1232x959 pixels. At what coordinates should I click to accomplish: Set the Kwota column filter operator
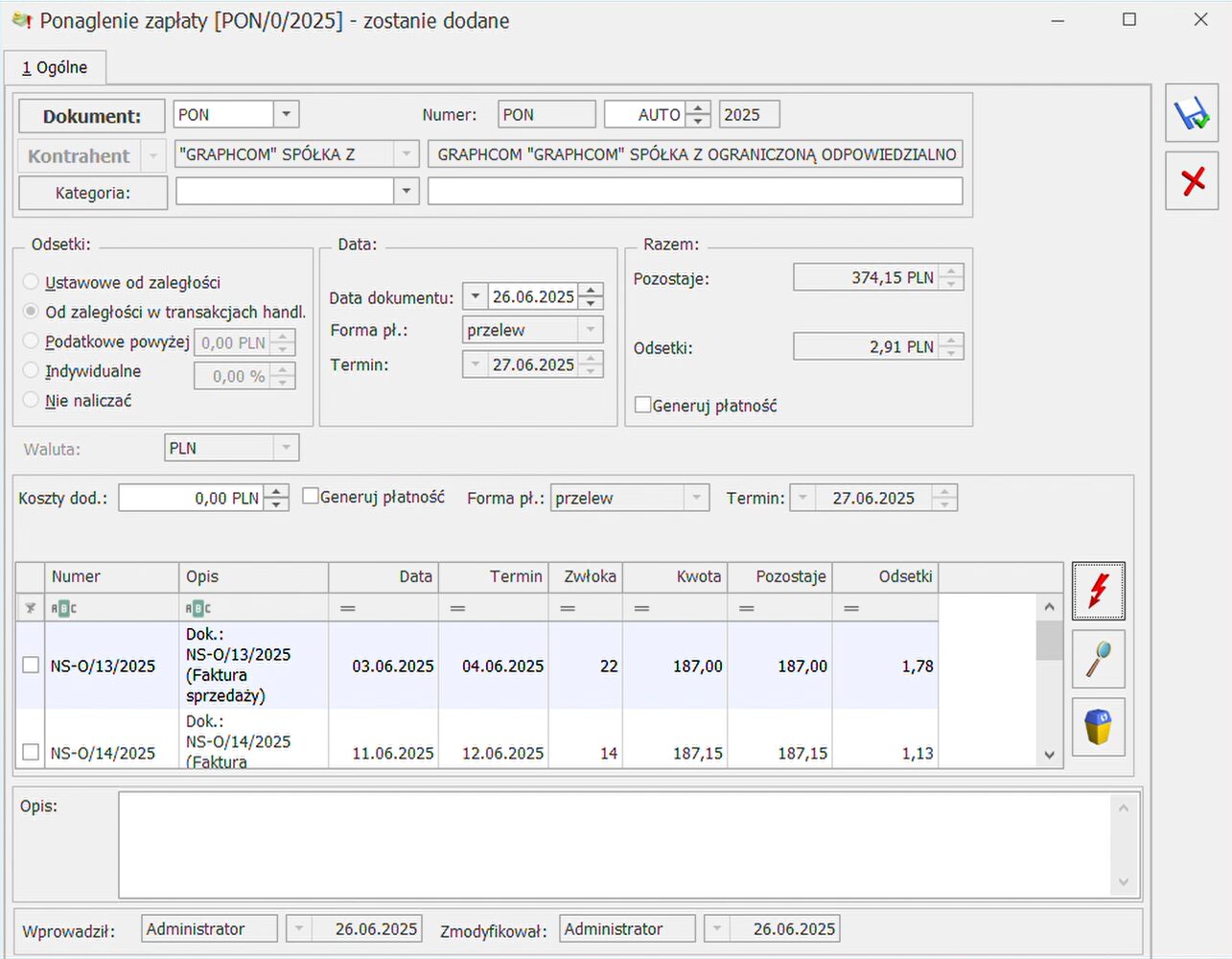641,608
